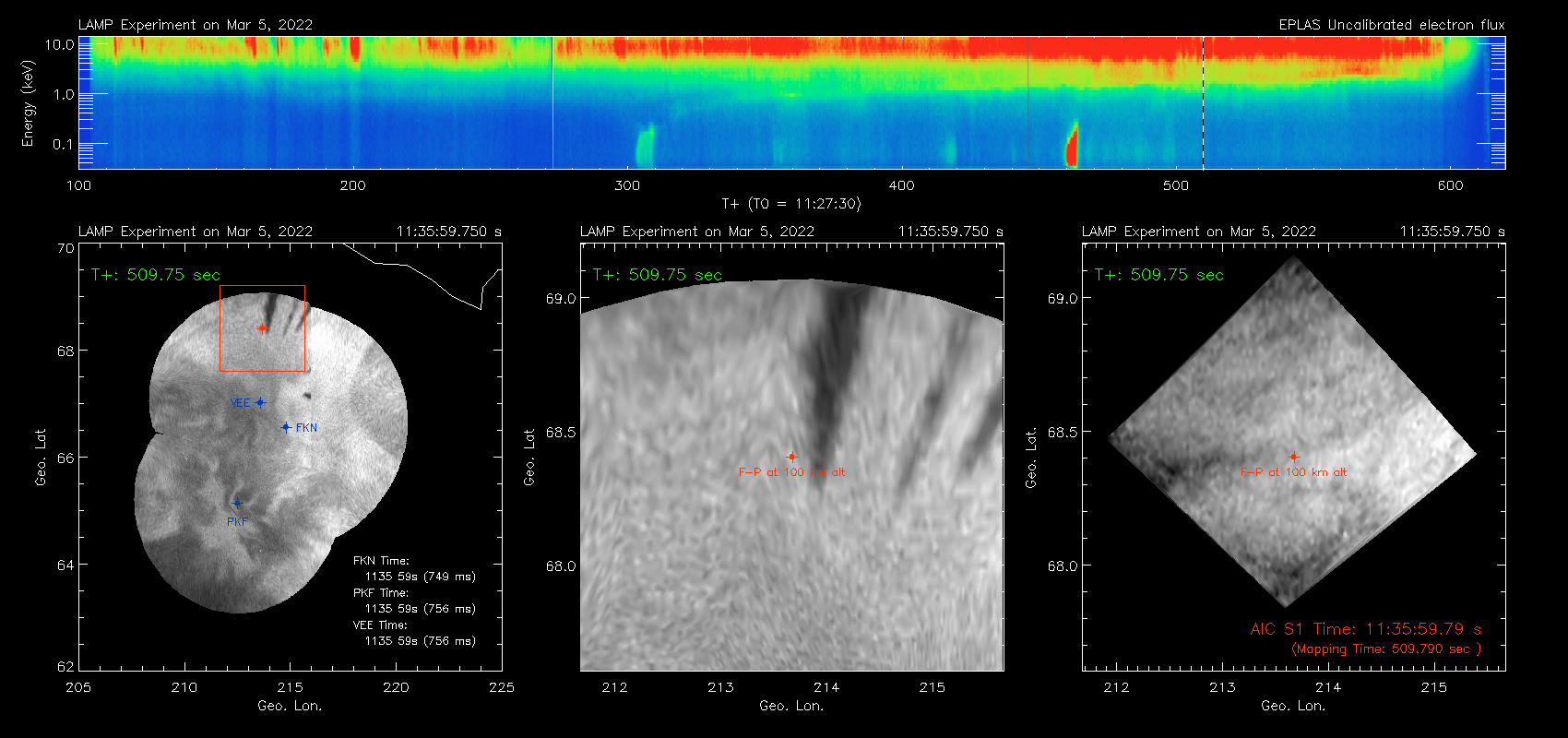1568x738 pixels.
Task: Click the 'VEE' station text label on the map
Action: point(240,403)
